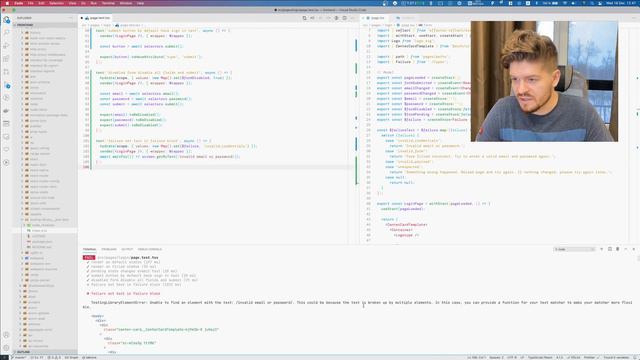Click the red FAIL badge in terminal
The width and height of the screenshot is (640, 360).
coord(89,258)
